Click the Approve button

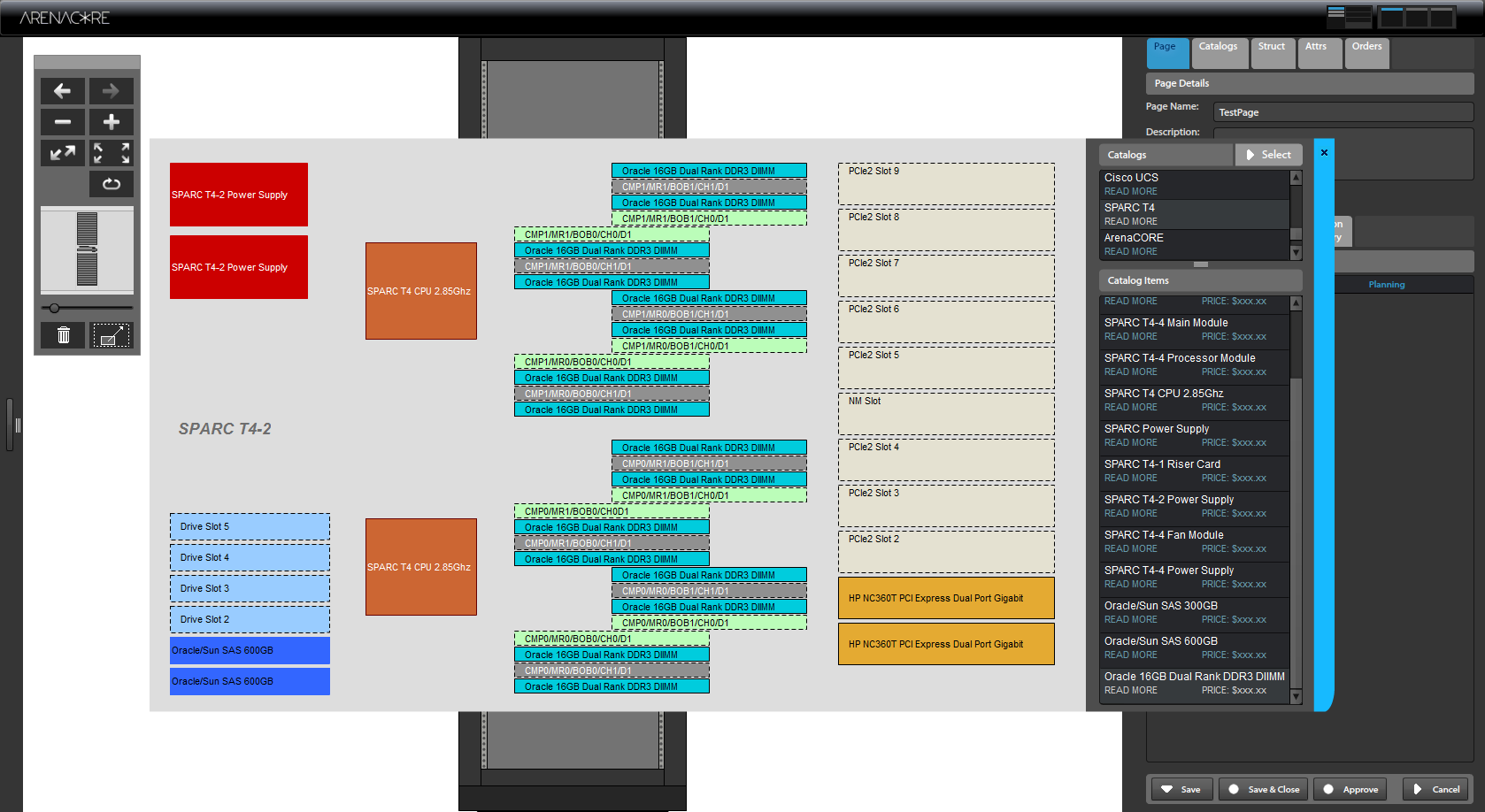click(x=1350, y=789)
